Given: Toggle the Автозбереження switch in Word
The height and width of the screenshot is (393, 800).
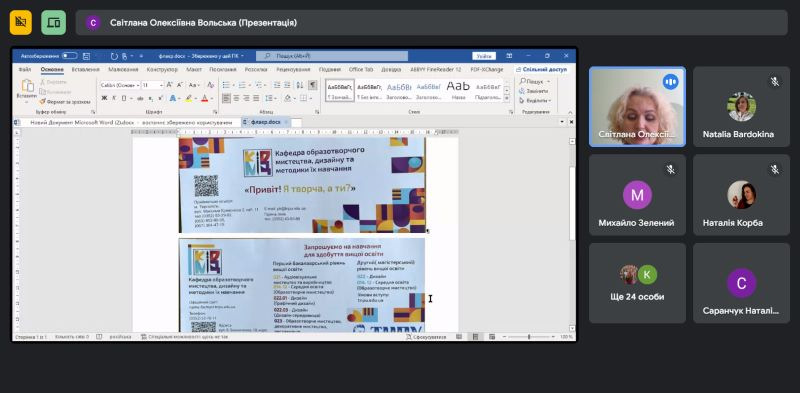Looking at the screenshot, I should pyautogui.click(x=69, y=56).
